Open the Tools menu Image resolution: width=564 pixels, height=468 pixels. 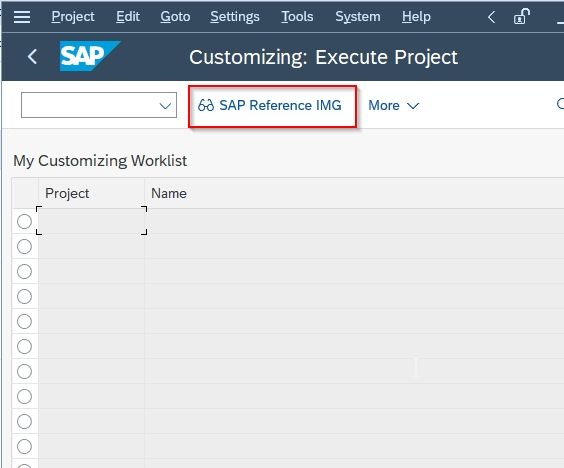point(297,17)
